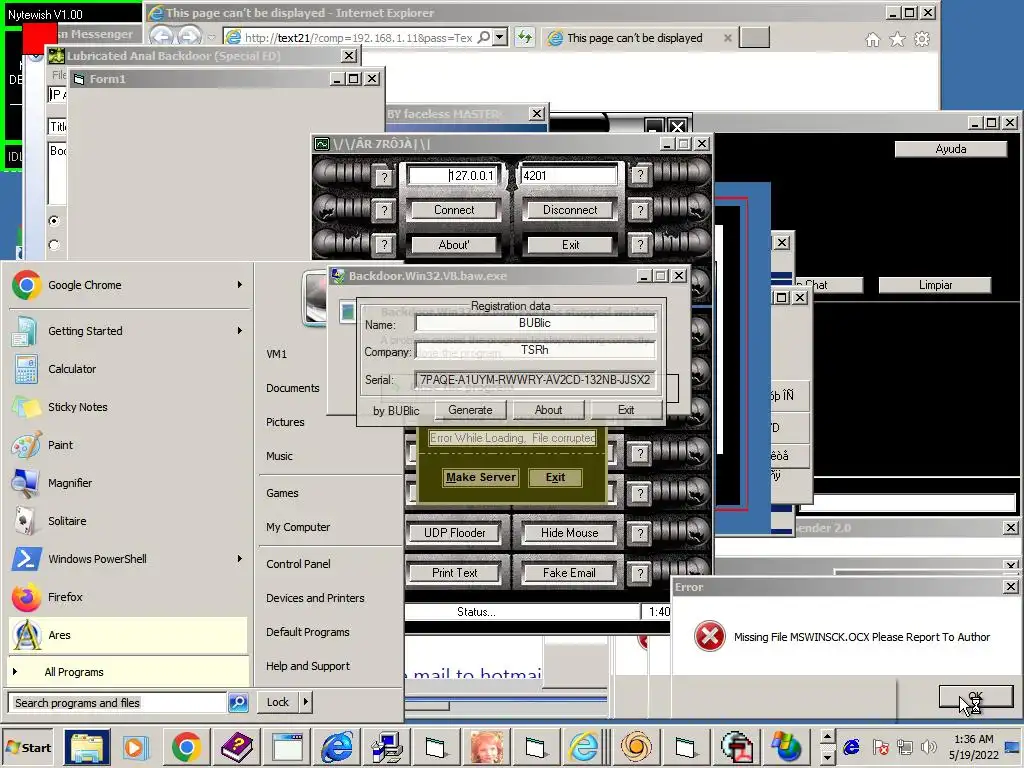Click the 127.0.0.1 IP address field

454,175
